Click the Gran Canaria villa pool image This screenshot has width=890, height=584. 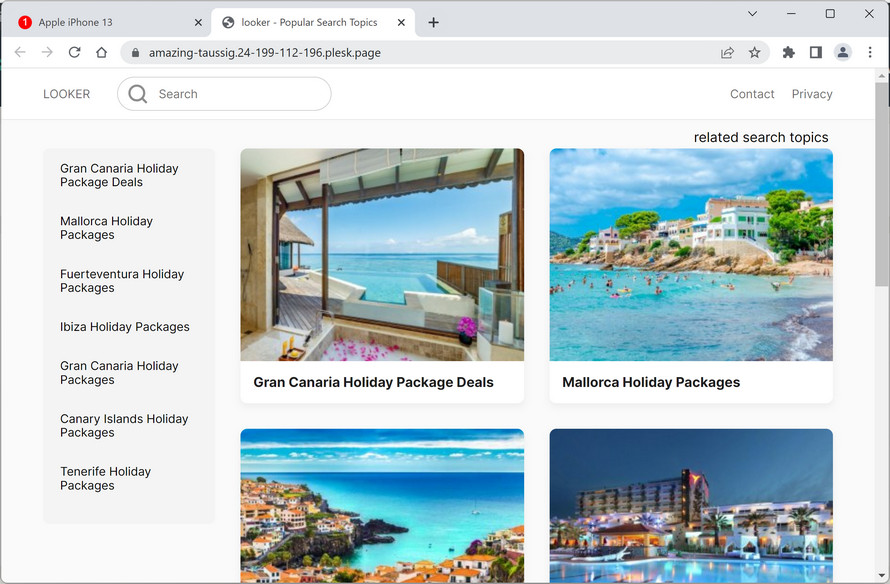click(x=382, y=255)
